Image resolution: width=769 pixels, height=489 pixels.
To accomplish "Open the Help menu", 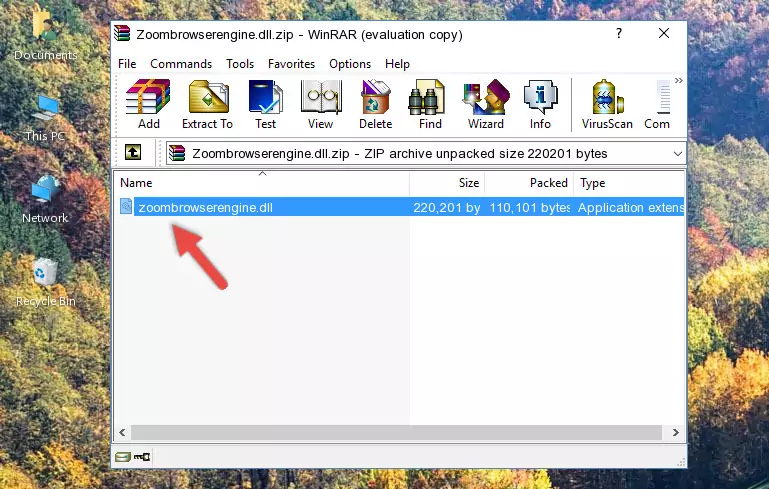I will [x=397, y=64].
